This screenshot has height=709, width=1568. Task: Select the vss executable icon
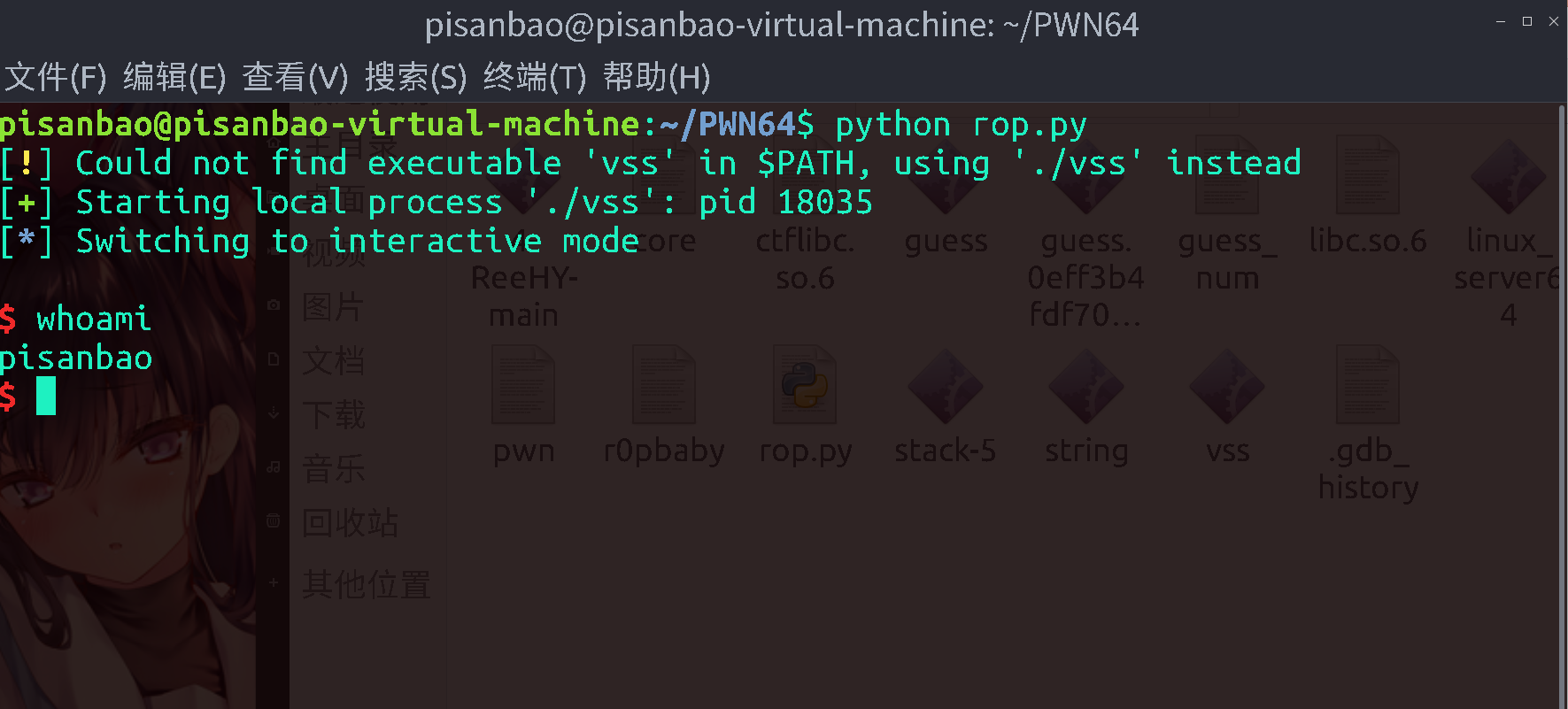pos(1226,385)
